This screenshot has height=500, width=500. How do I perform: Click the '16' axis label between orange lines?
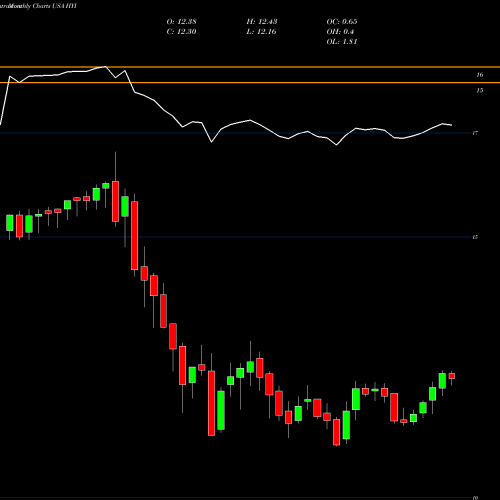479,75
